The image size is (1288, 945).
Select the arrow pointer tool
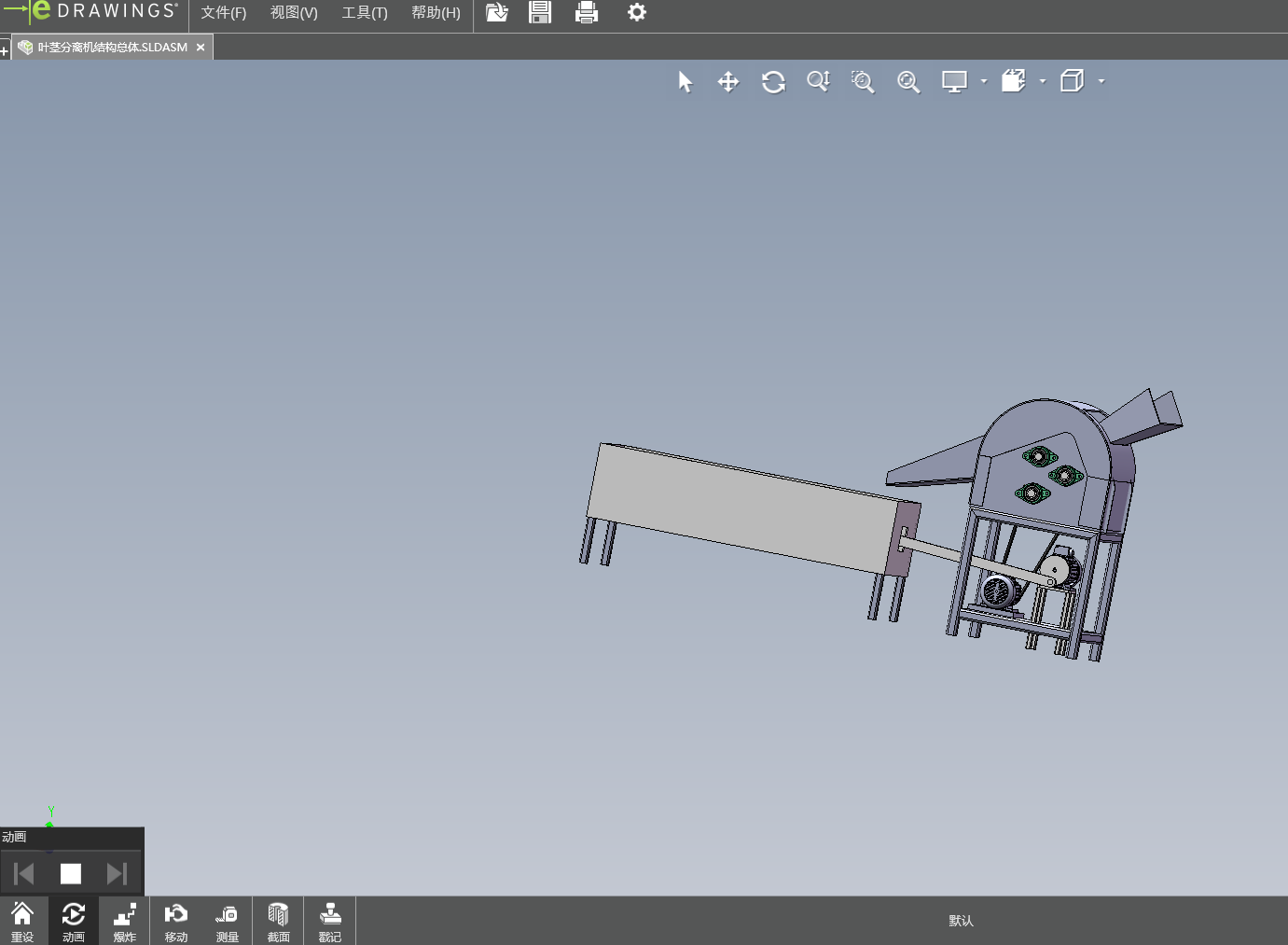point(686,82)
